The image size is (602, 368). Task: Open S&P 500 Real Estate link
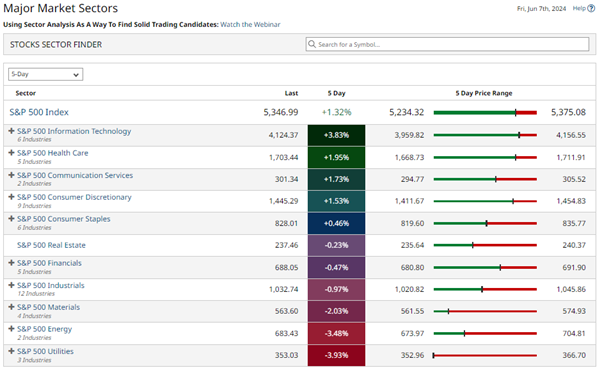pyautogui.click(x=51, y=245)
